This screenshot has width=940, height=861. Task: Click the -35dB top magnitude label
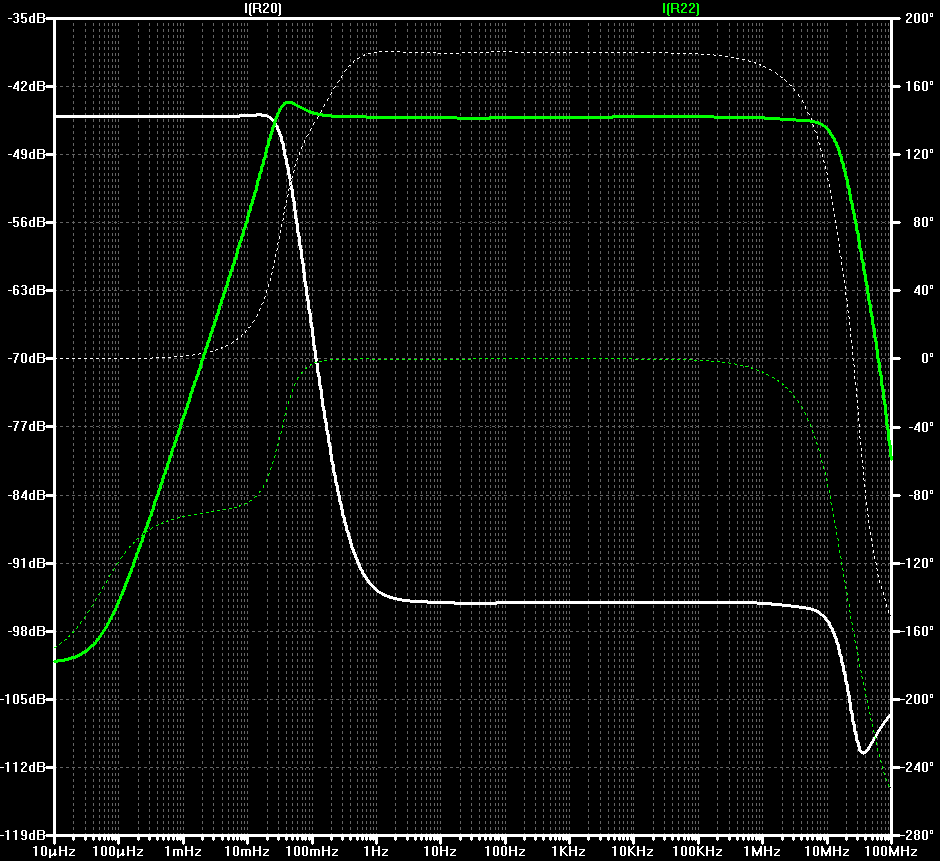pos(26,18)
